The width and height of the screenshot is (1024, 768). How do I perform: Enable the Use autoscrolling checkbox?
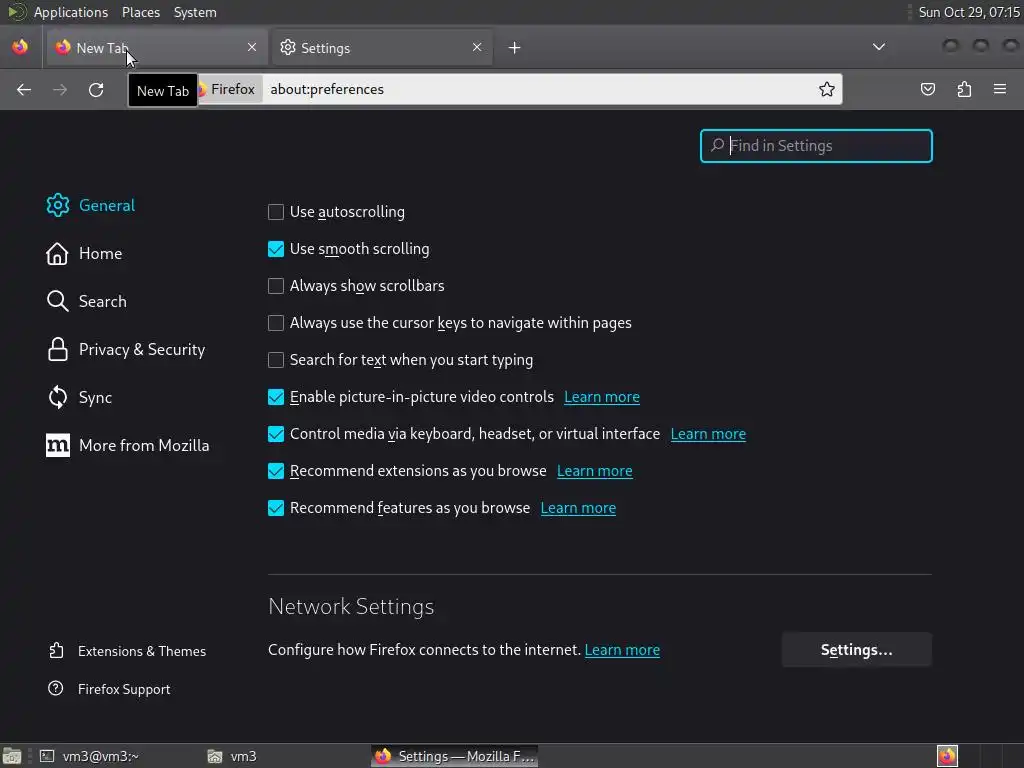coord(276,212)
